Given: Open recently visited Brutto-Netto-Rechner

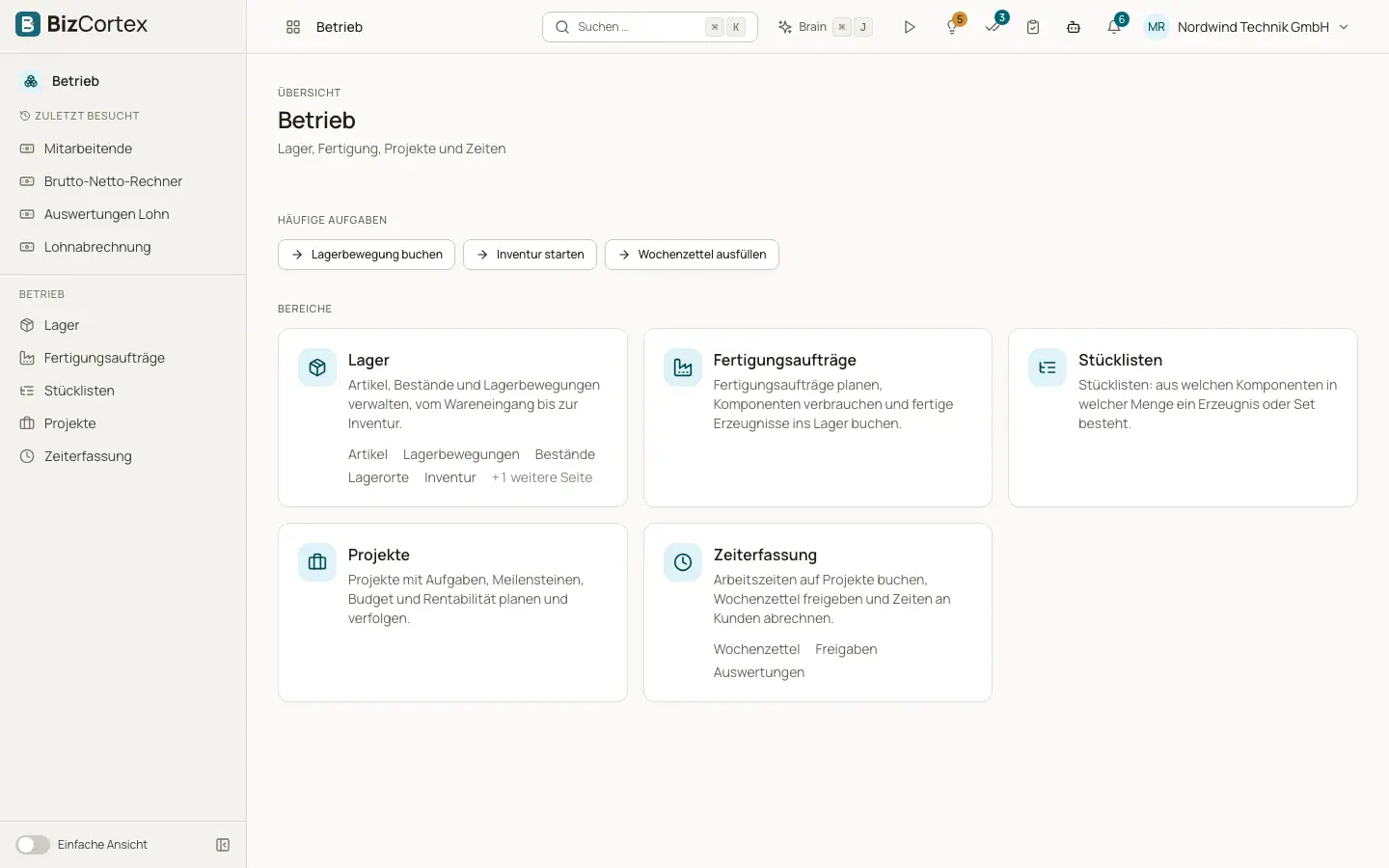Looking at the screenshot, I should click(123, 181).
